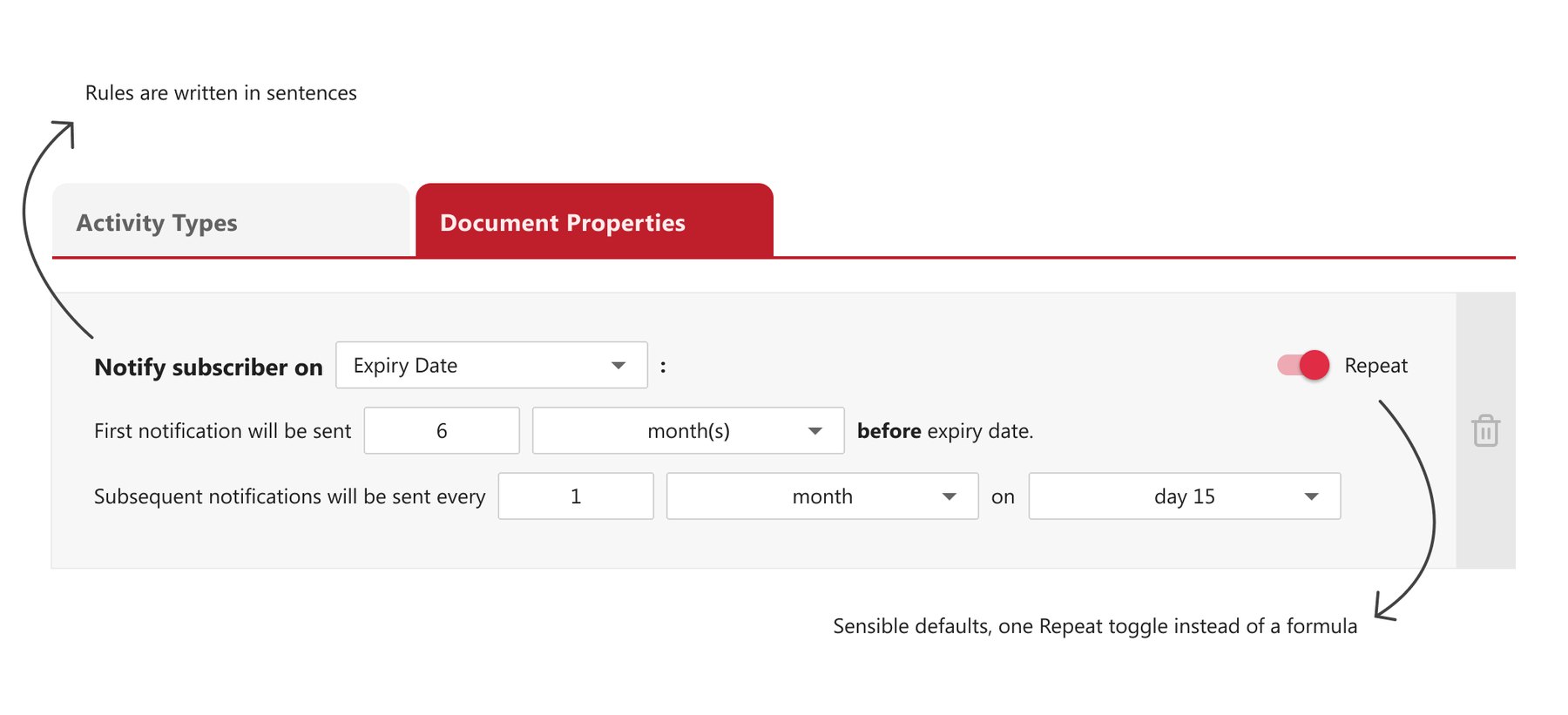Click 'Subsequent notifications will be sent every' text
1568x715 pixels.
click(x=289, y=496)
